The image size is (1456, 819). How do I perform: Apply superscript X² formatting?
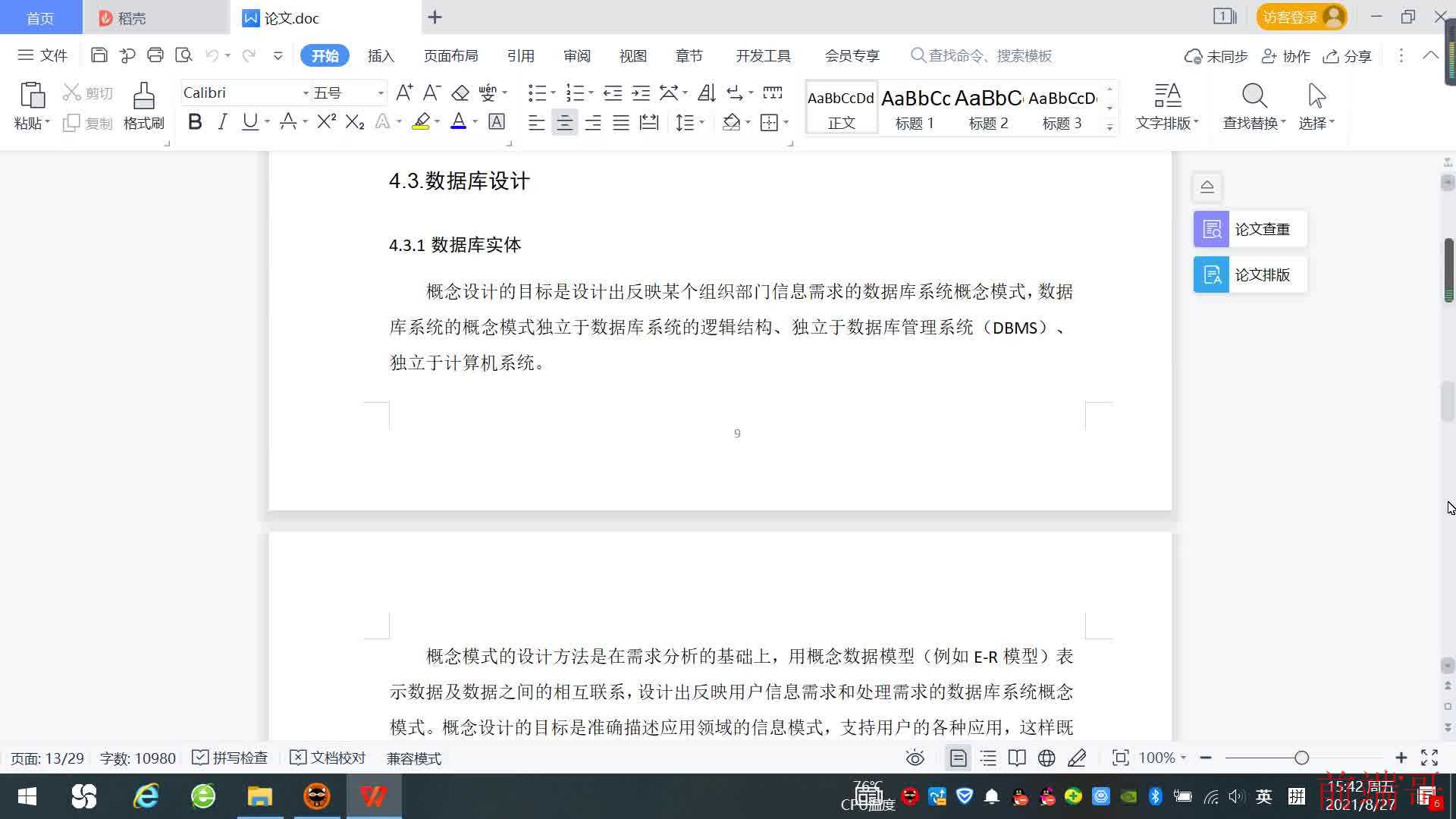327,121
